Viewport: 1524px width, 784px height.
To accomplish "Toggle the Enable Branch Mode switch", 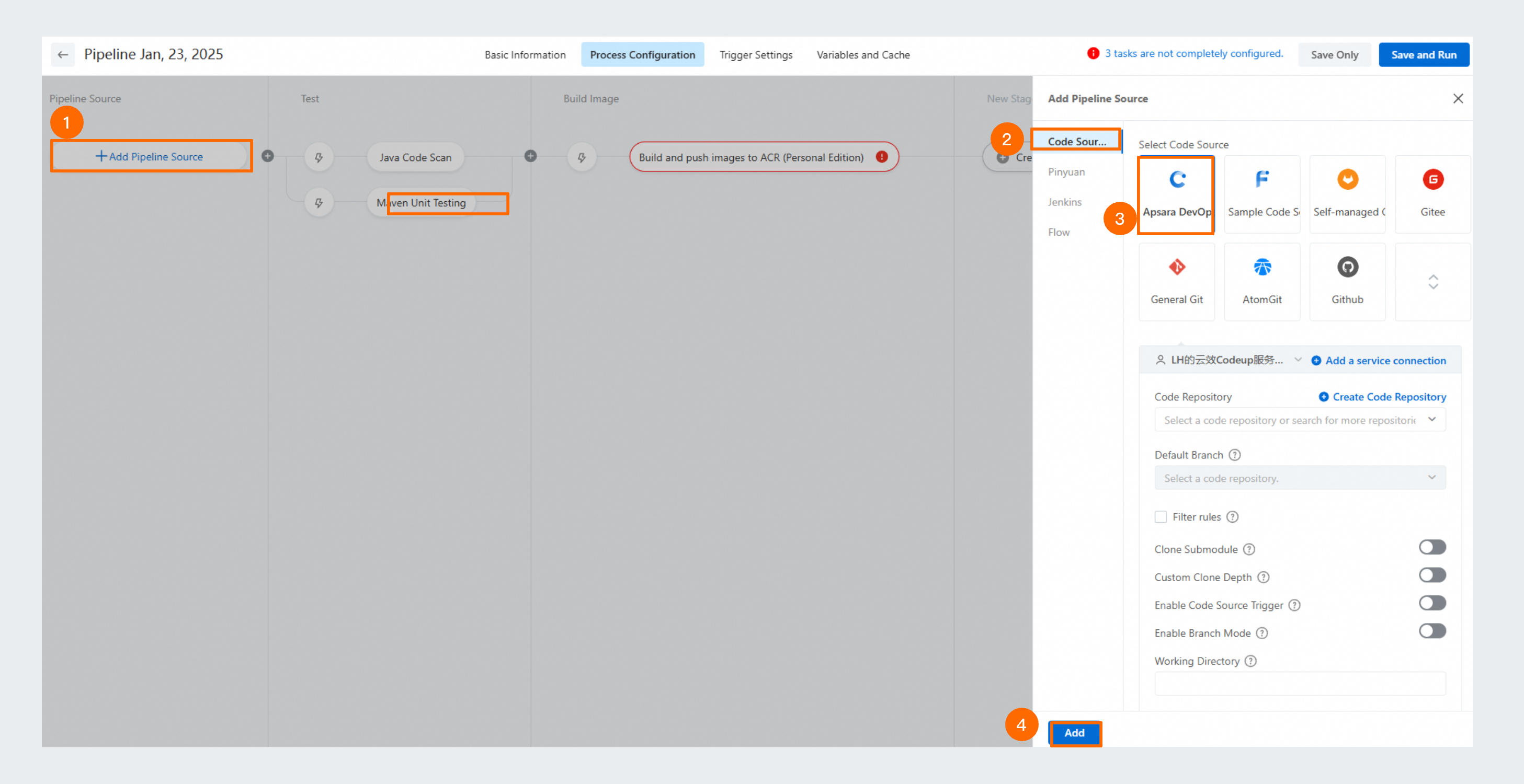I will [1432, 631].
